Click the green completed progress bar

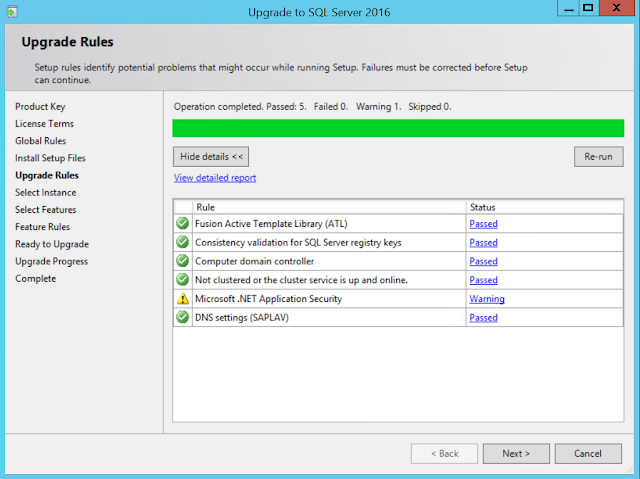pos(398,128)
